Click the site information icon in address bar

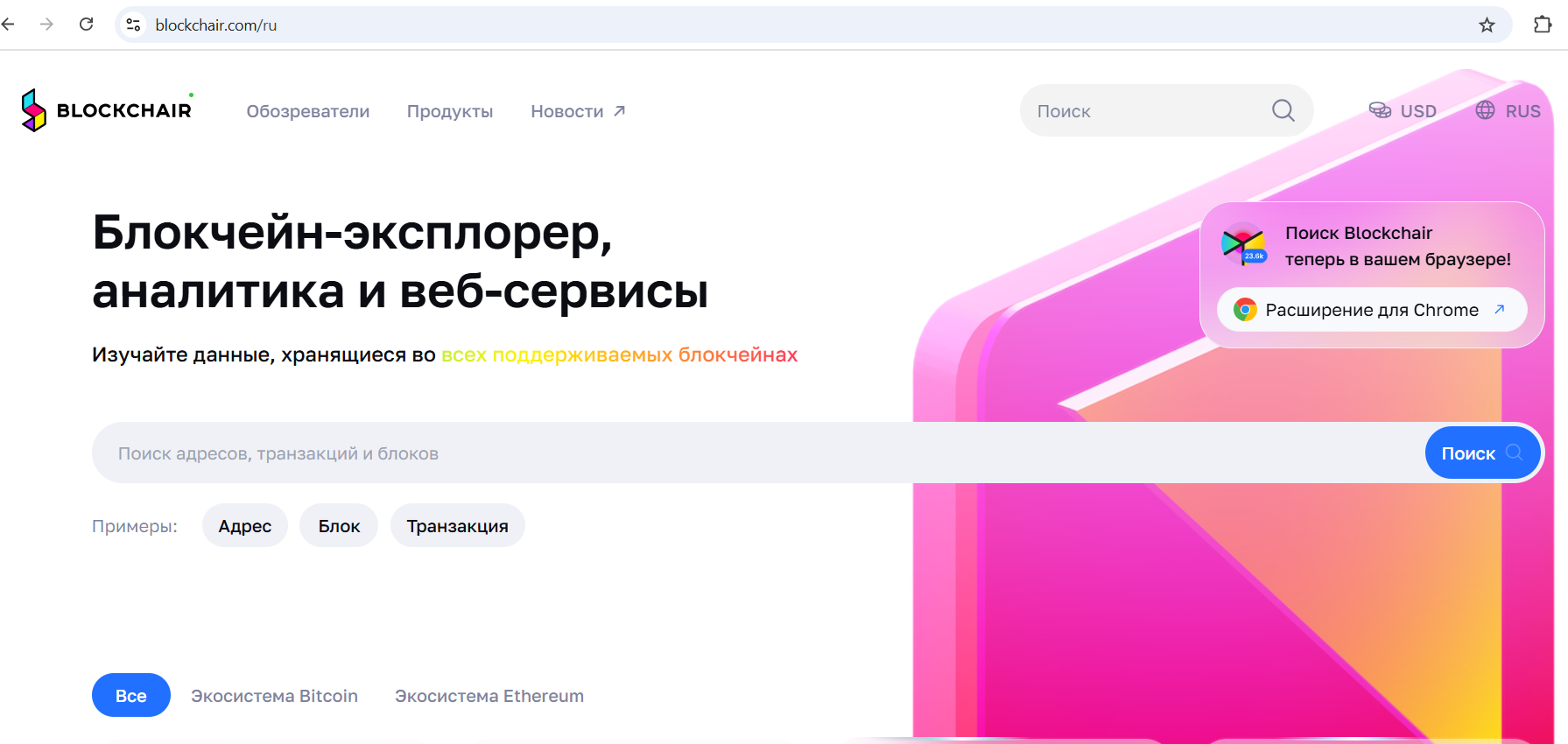pyautogui.click(x=133, y=25)
